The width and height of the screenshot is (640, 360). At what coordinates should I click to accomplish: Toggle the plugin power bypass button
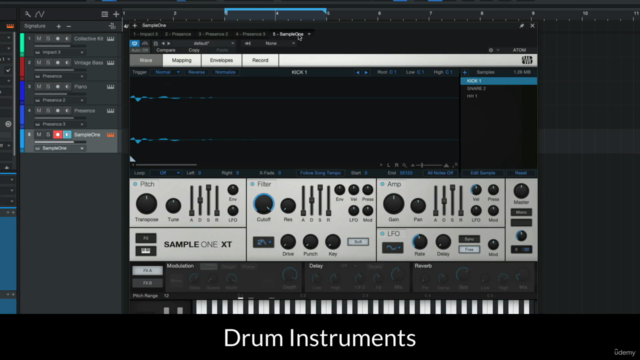coord(134,43)
